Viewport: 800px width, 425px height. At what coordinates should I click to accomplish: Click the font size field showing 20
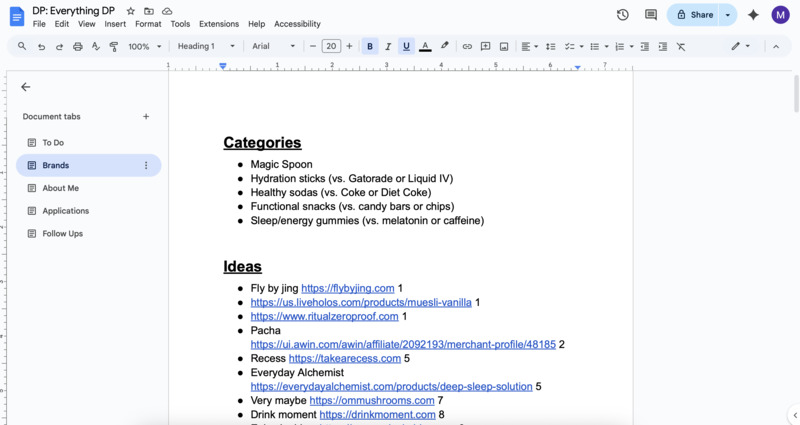[x=331, y=46]
